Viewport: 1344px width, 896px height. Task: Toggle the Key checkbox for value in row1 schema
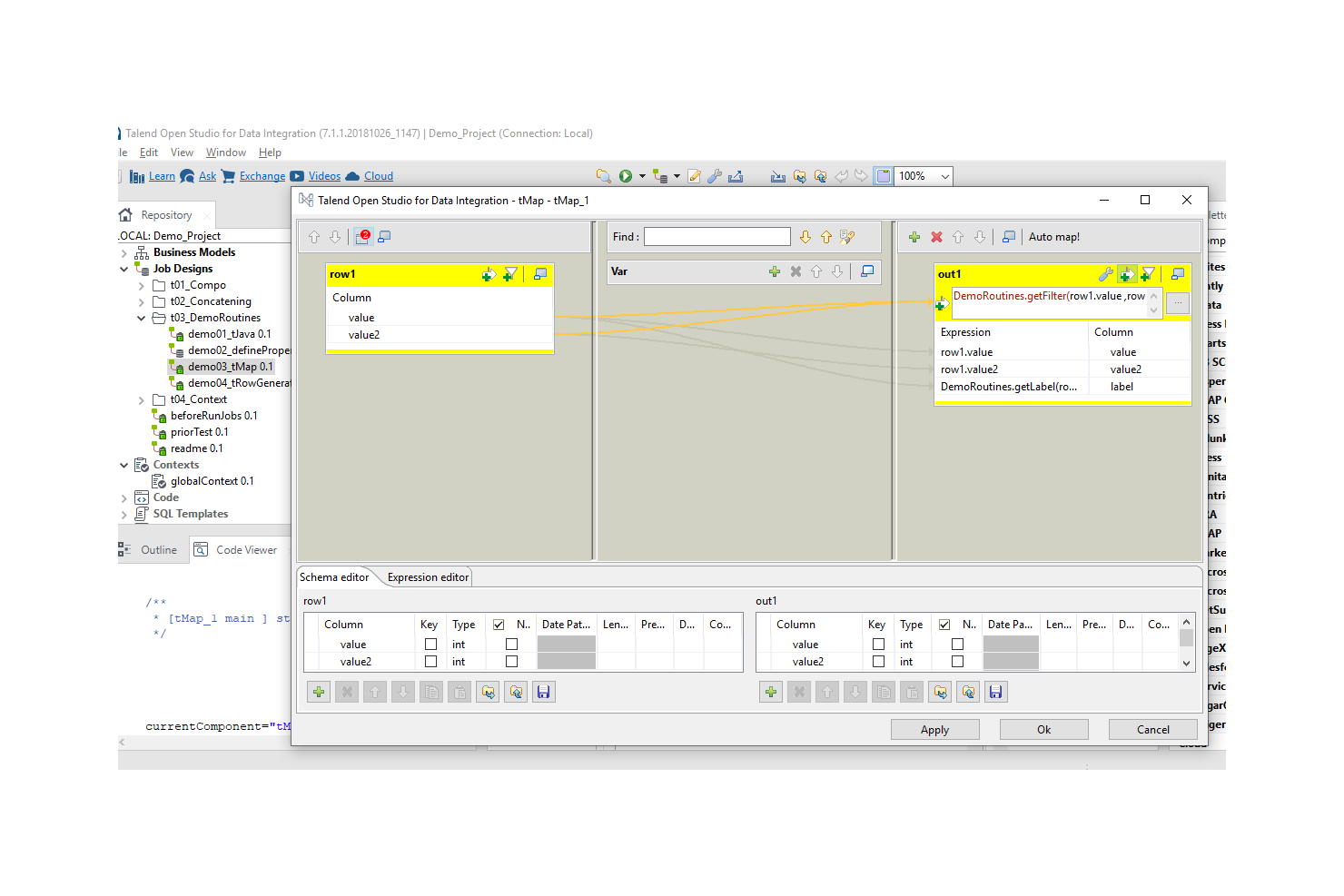(430, 644)
